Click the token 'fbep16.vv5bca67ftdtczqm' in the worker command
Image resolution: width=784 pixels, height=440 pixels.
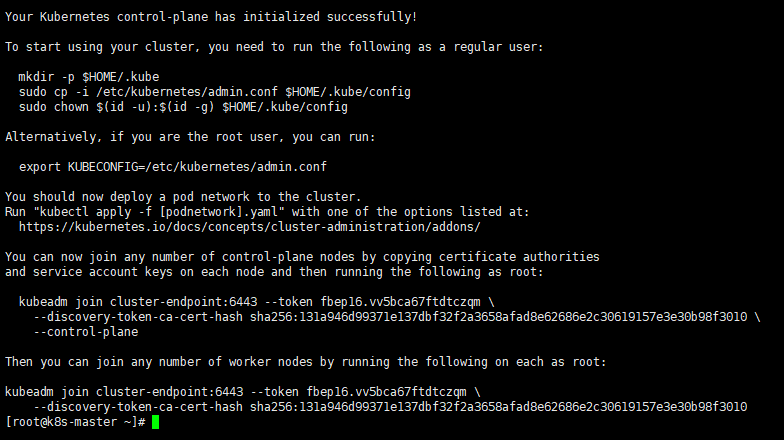386,392
